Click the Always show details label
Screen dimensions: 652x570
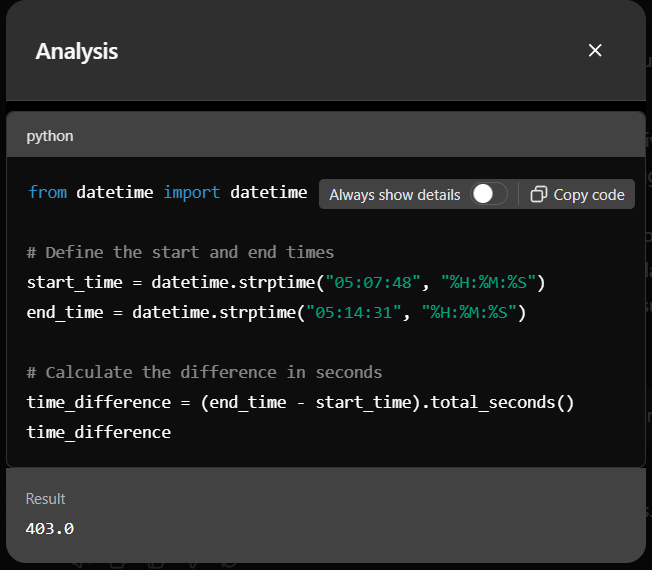394,194
